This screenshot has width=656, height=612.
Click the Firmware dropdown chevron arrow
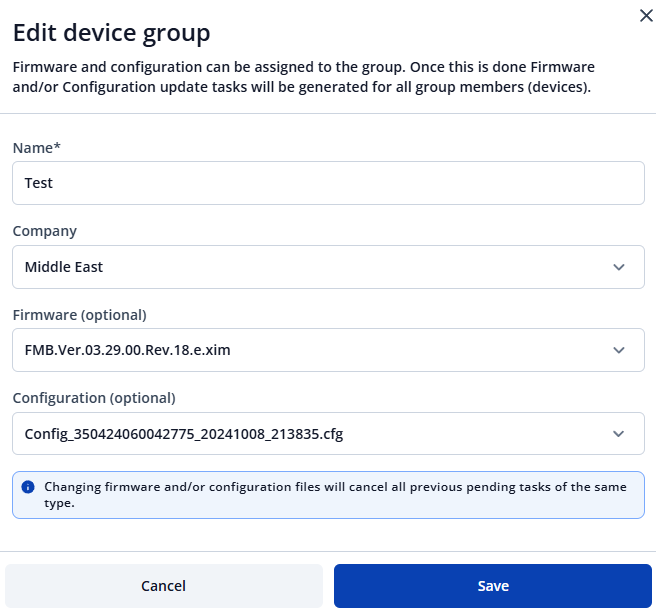coord(619,350)
